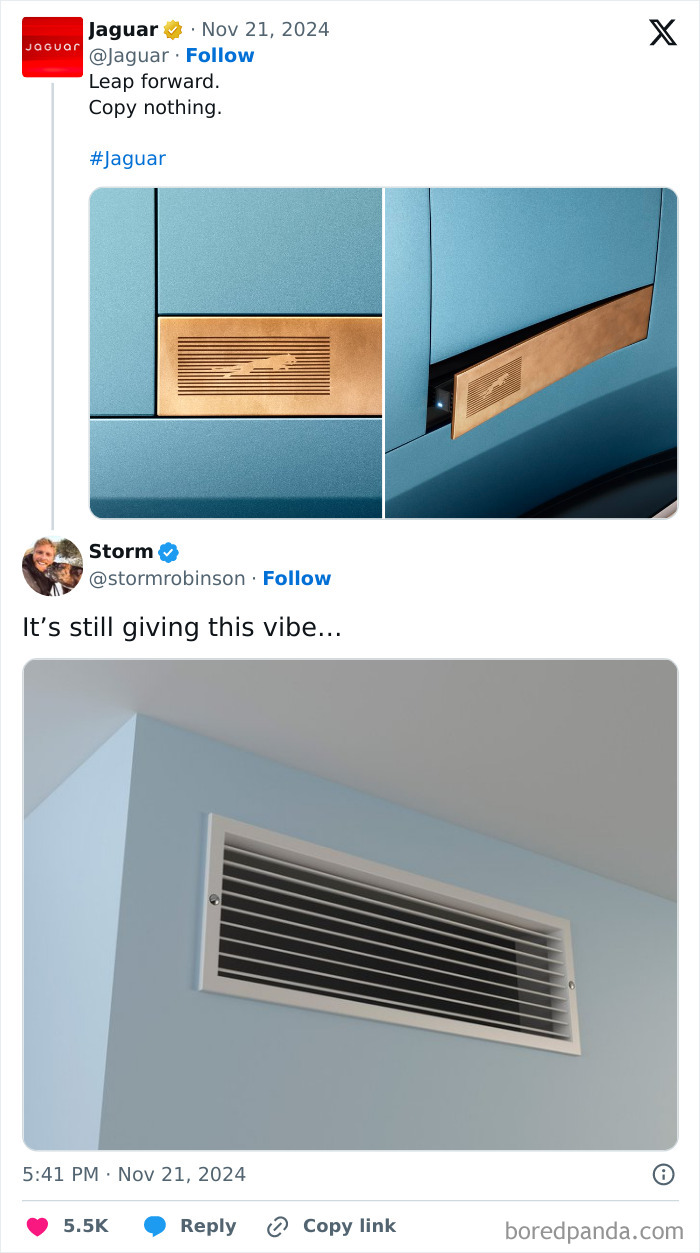The width and height of the screenshot is (700, 1253).
Task: View the right angled Jaguar plate photo
Action: coord(531,353)
